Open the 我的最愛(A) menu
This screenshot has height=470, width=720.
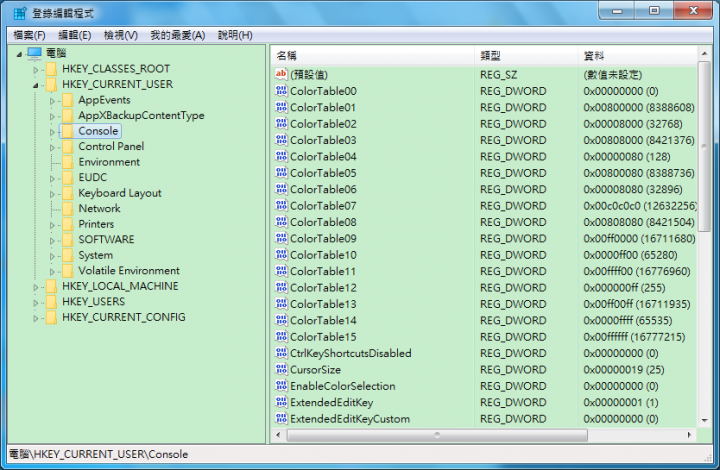(178, 35)
